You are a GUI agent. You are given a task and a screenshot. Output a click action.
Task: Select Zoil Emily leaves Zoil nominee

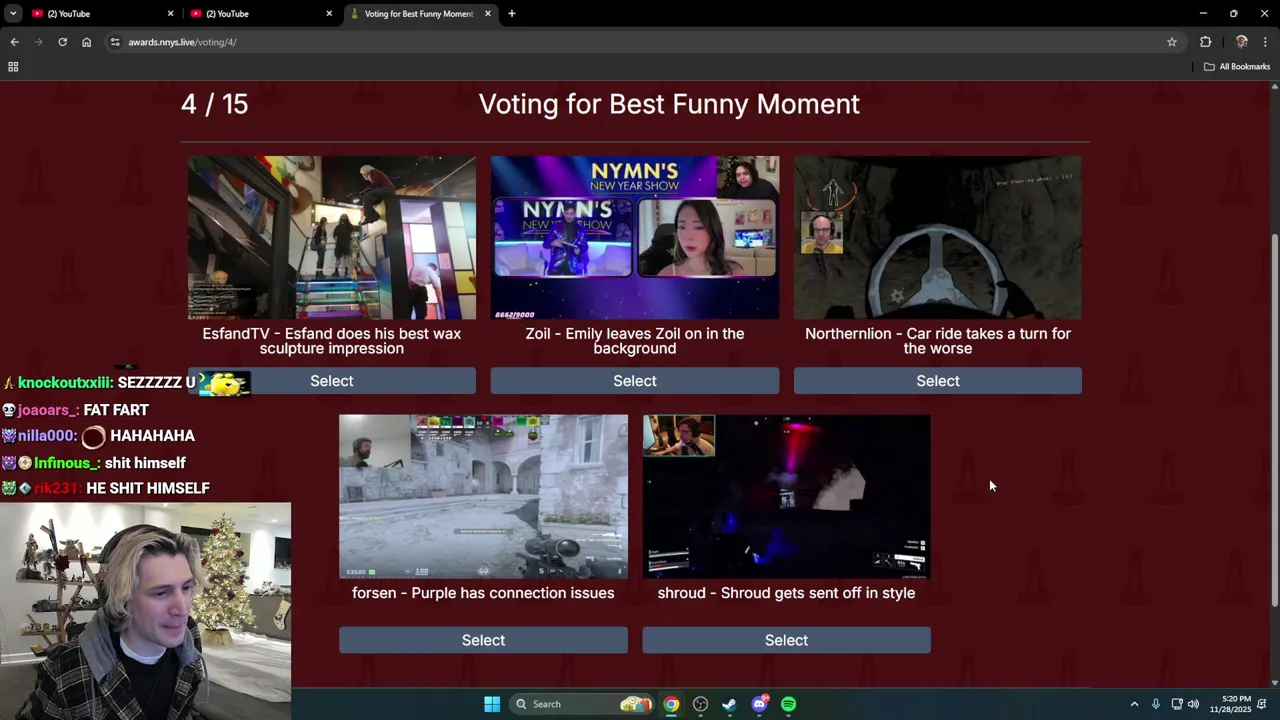pyautogui.click(x=635, y=381)
